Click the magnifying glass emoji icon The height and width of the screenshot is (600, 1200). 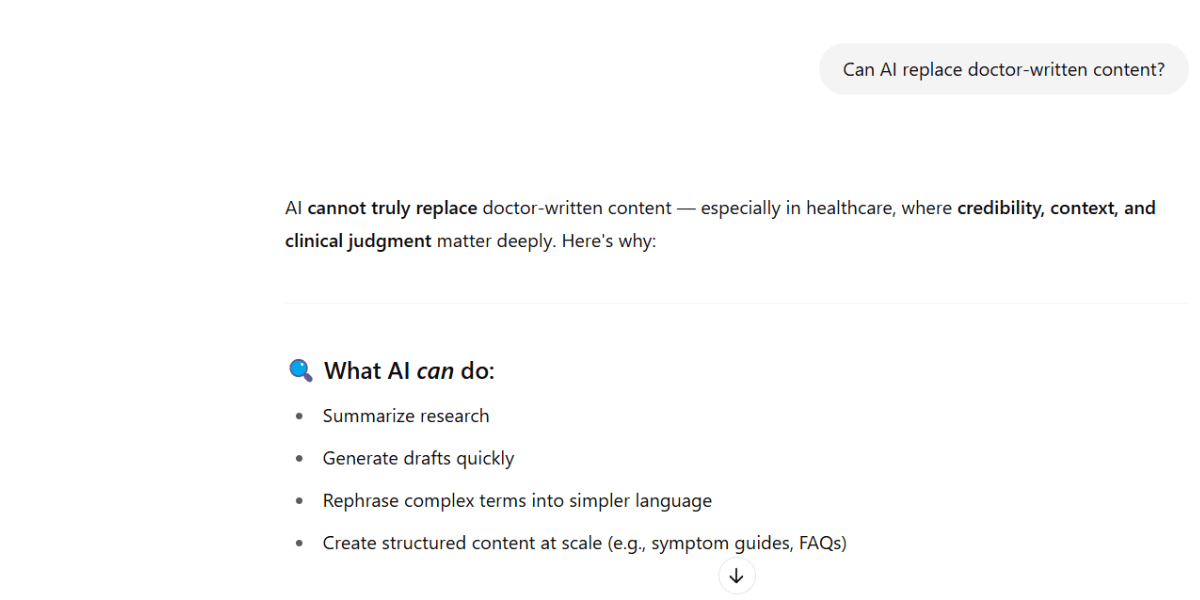coord(299,370)
